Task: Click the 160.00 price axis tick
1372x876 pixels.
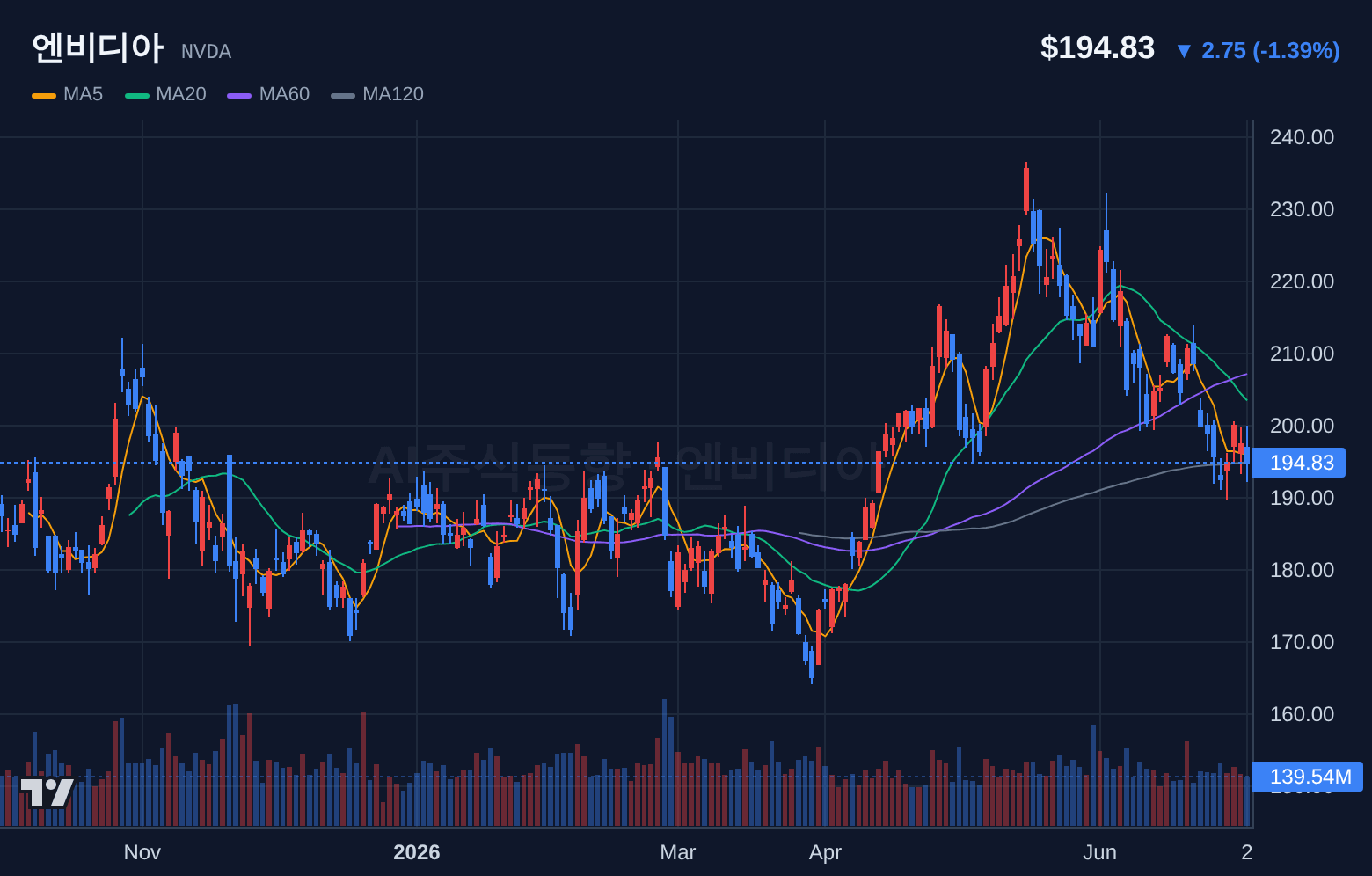Action: pos(1302,714)
